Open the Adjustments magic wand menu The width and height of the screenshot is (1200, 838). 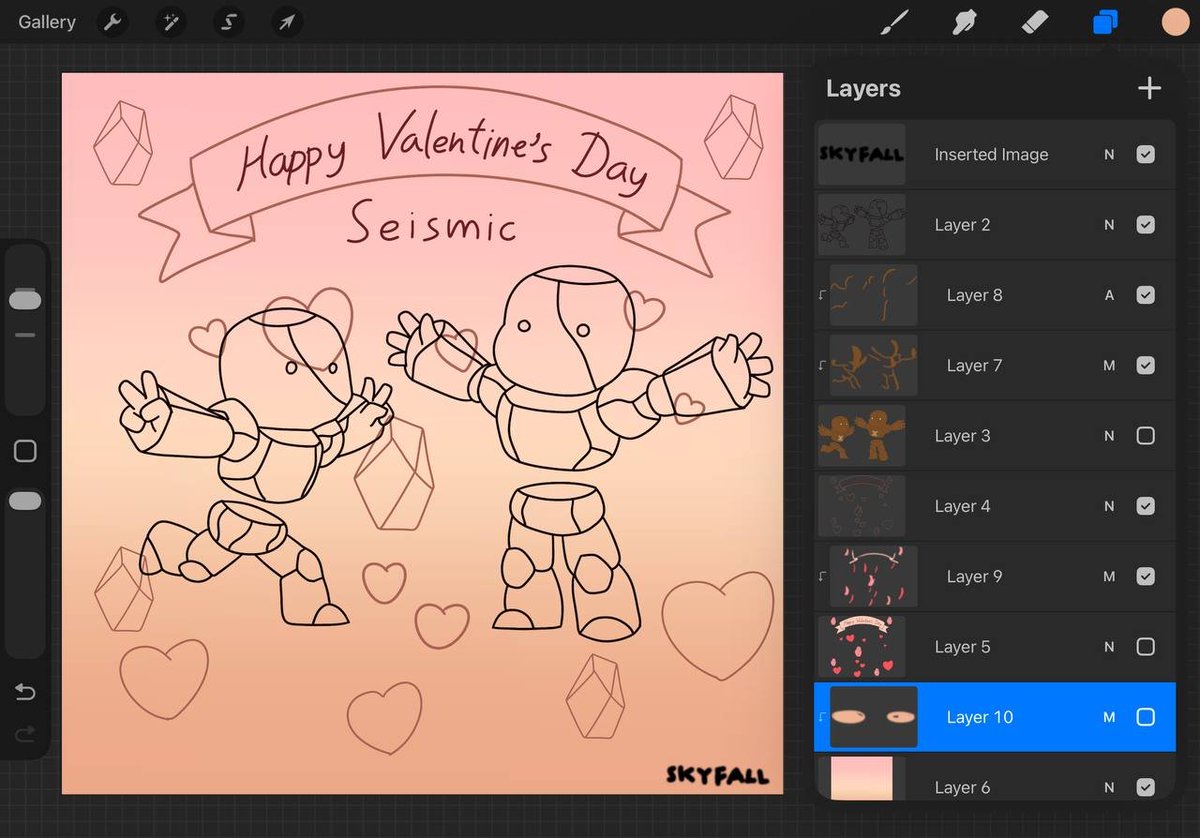[171, 22]
